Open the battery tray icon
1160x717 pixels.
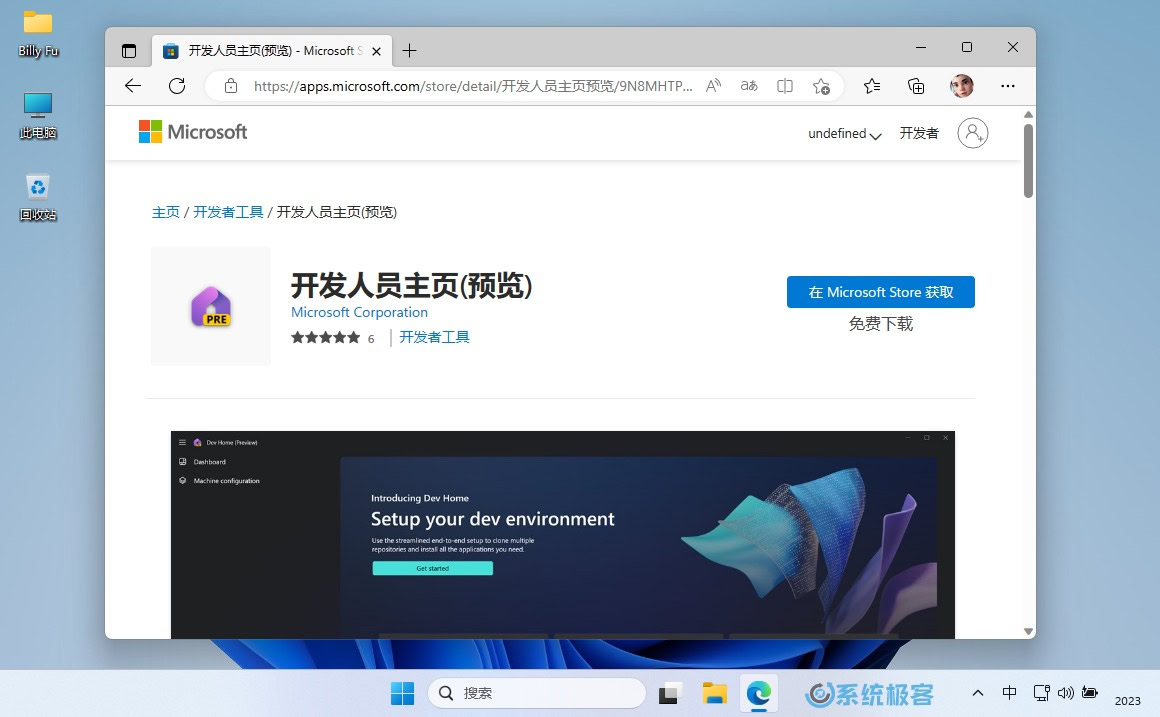[x=1090, y=693]
